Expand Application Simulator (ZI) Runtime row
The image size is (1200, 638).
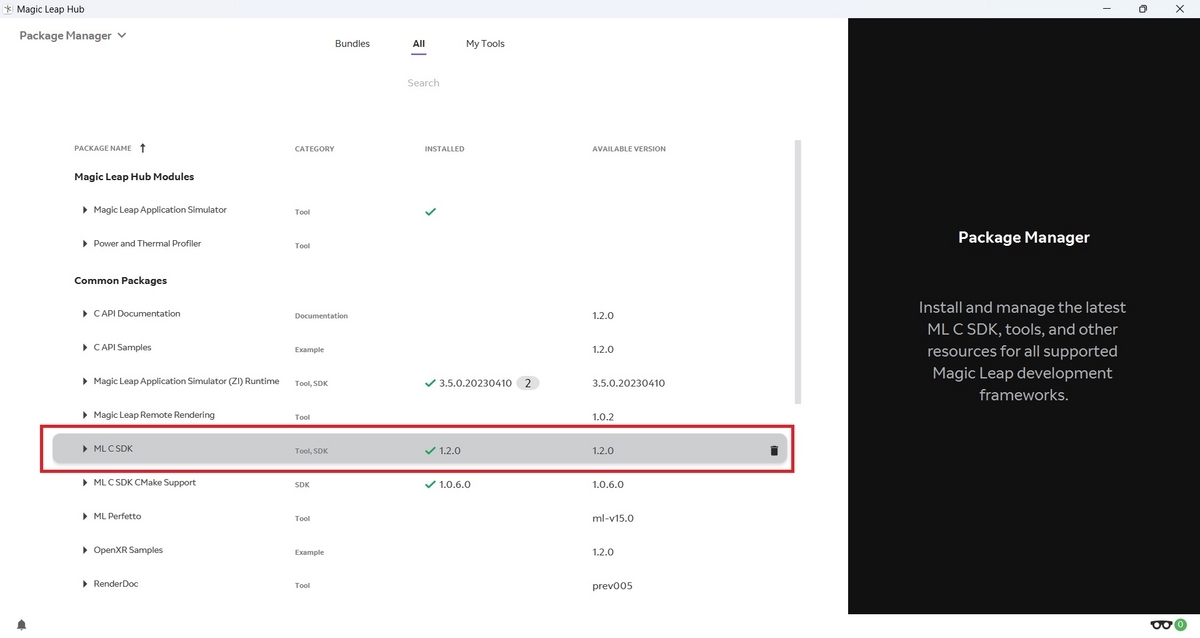pos(85,382)
